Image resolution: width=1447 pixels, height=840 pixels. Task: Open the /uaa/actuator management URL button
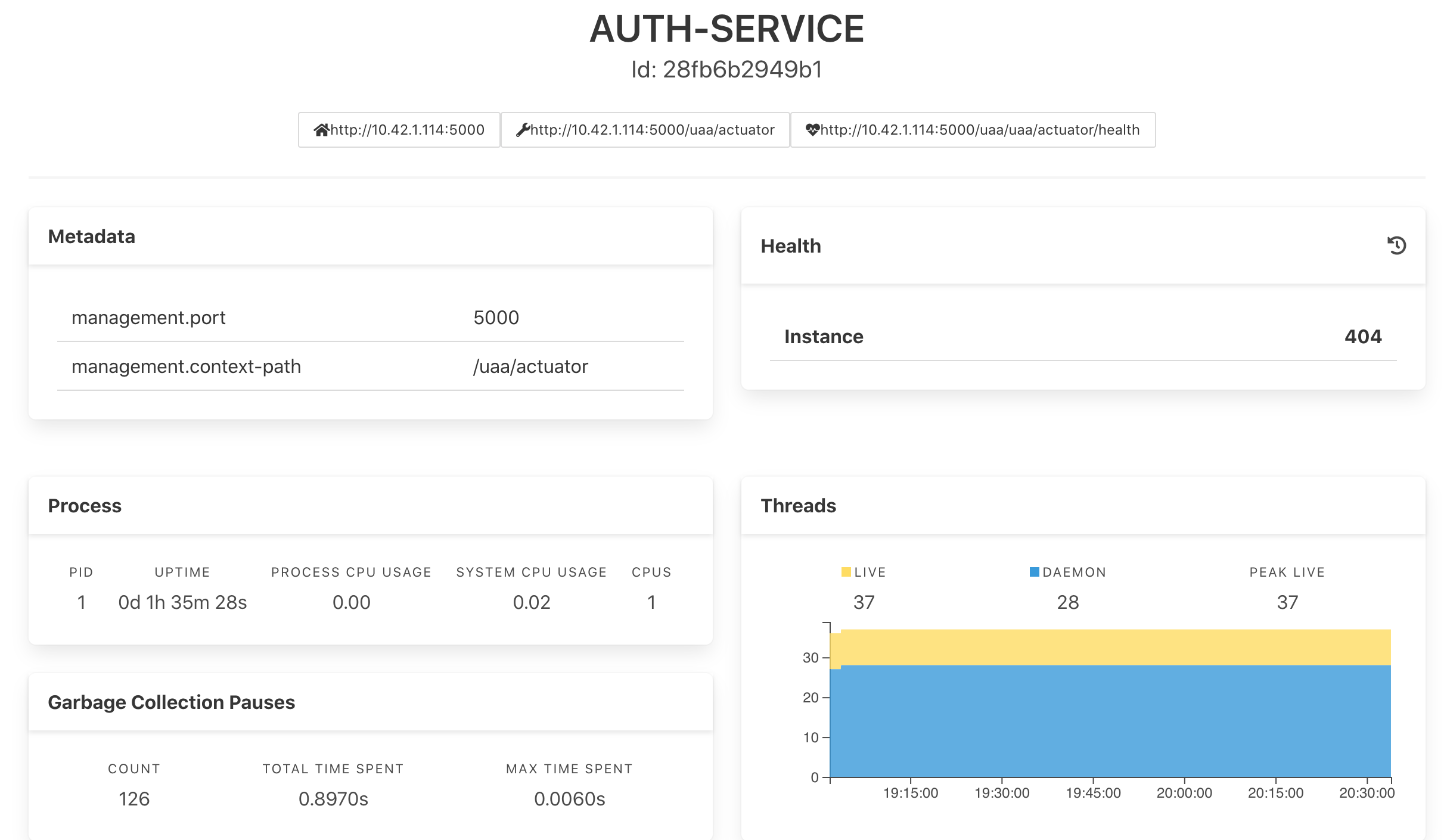coord(652,130)
